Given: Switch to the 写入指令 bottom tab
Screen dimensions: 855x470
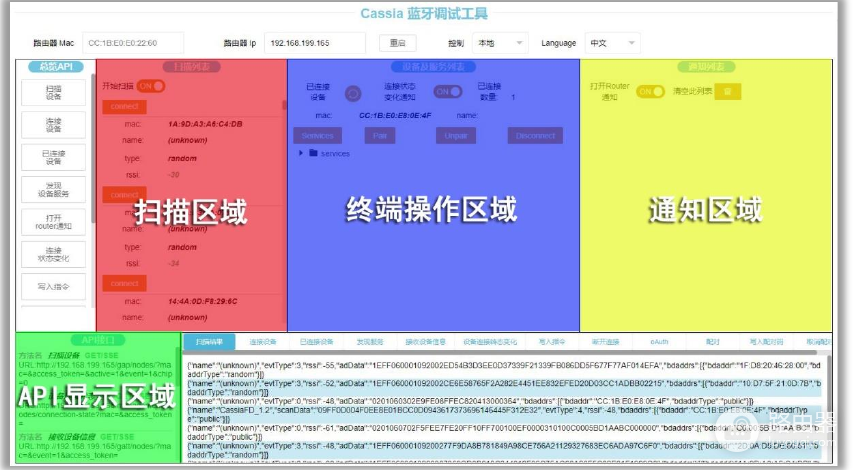Looking at the screenshot, I should [551, 342].
